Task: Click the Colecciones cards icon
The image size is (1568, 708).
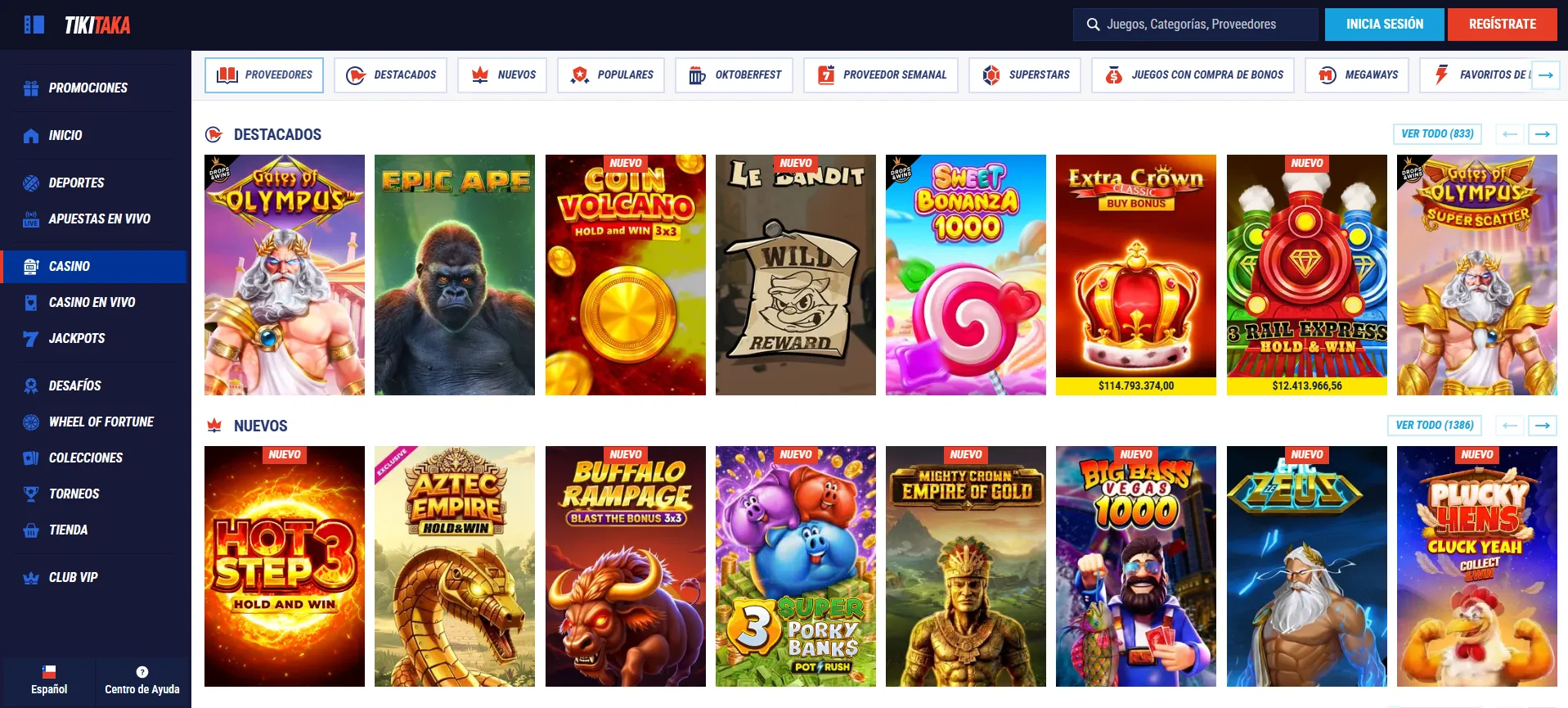Action: click(x=31, y=458)
